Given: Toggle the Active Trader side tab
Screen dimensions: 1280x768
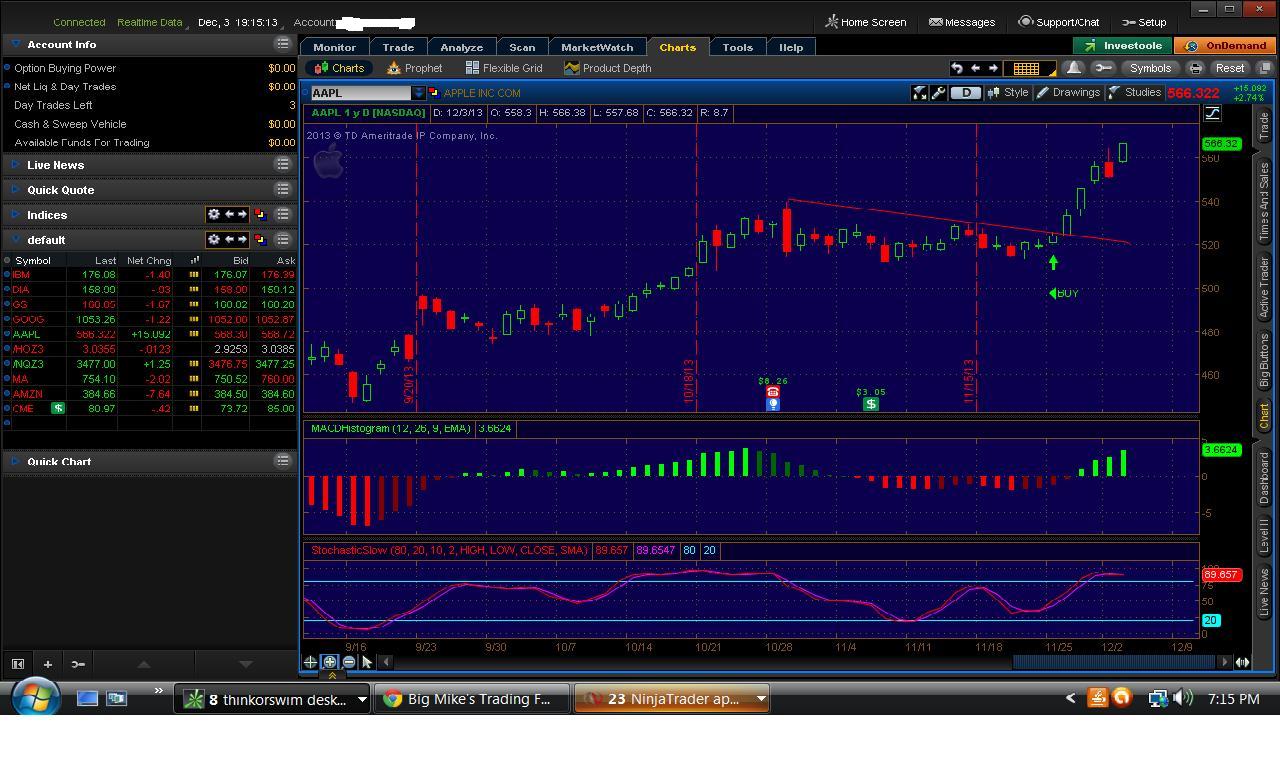Looking at the screenshot, I should point(1264,288).
